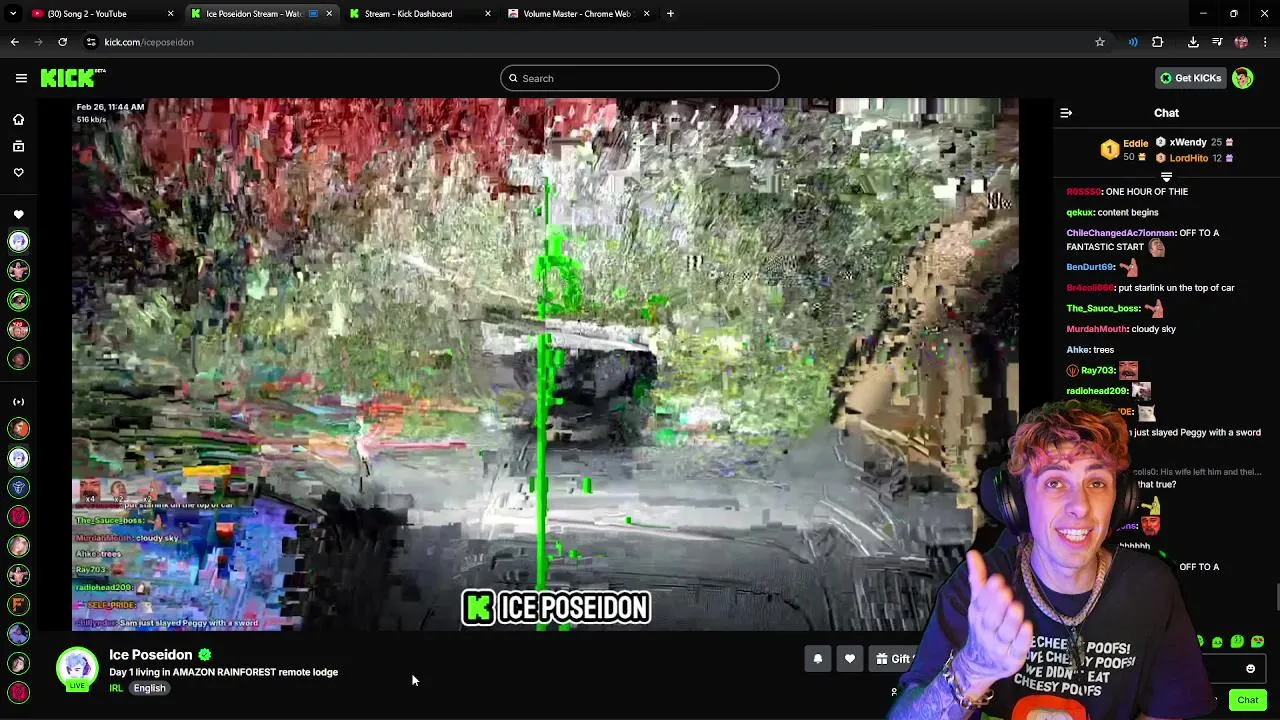Open the Gift subs button

892,659
